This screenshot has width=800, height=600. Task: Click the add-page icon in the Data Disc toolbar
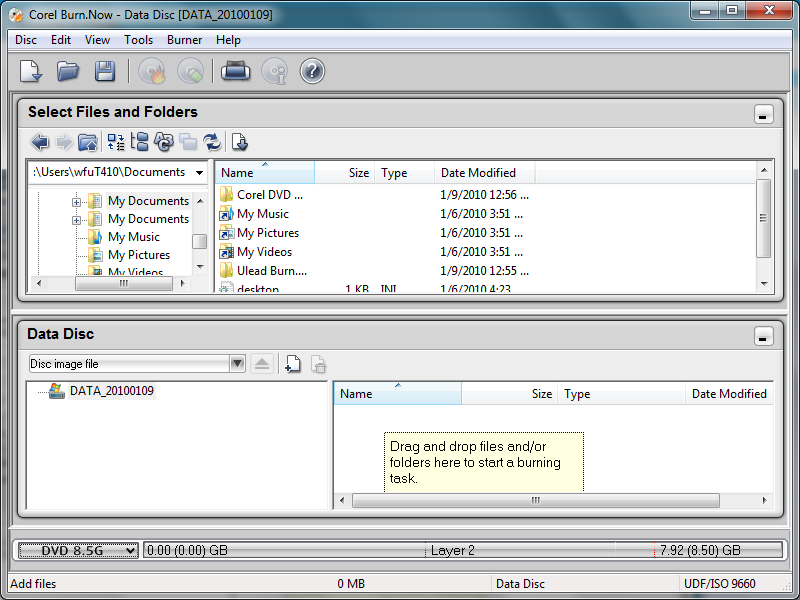(293, 364)
